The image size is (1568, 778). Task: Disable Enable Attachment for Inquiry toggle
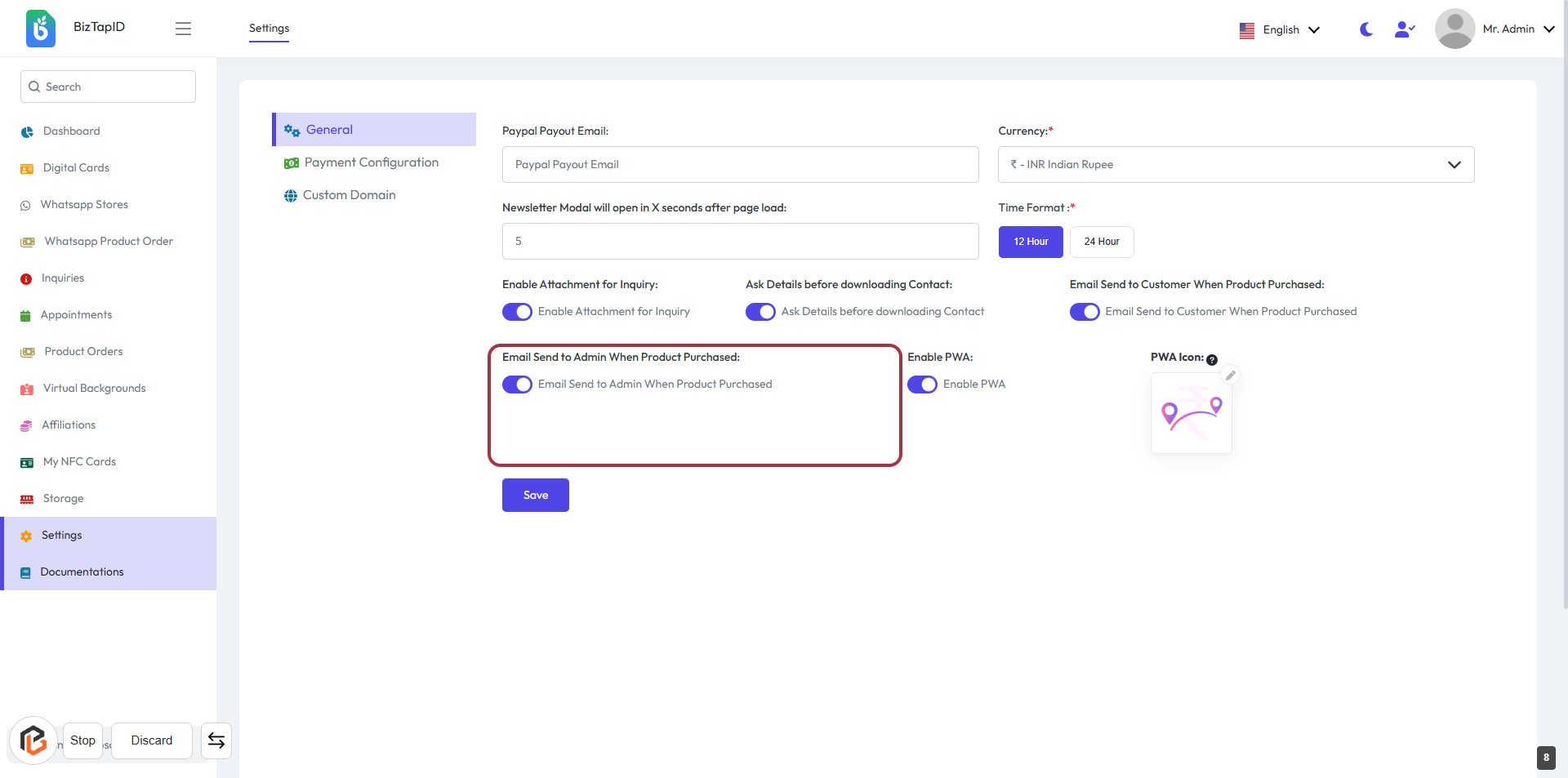tap(517, 312)
